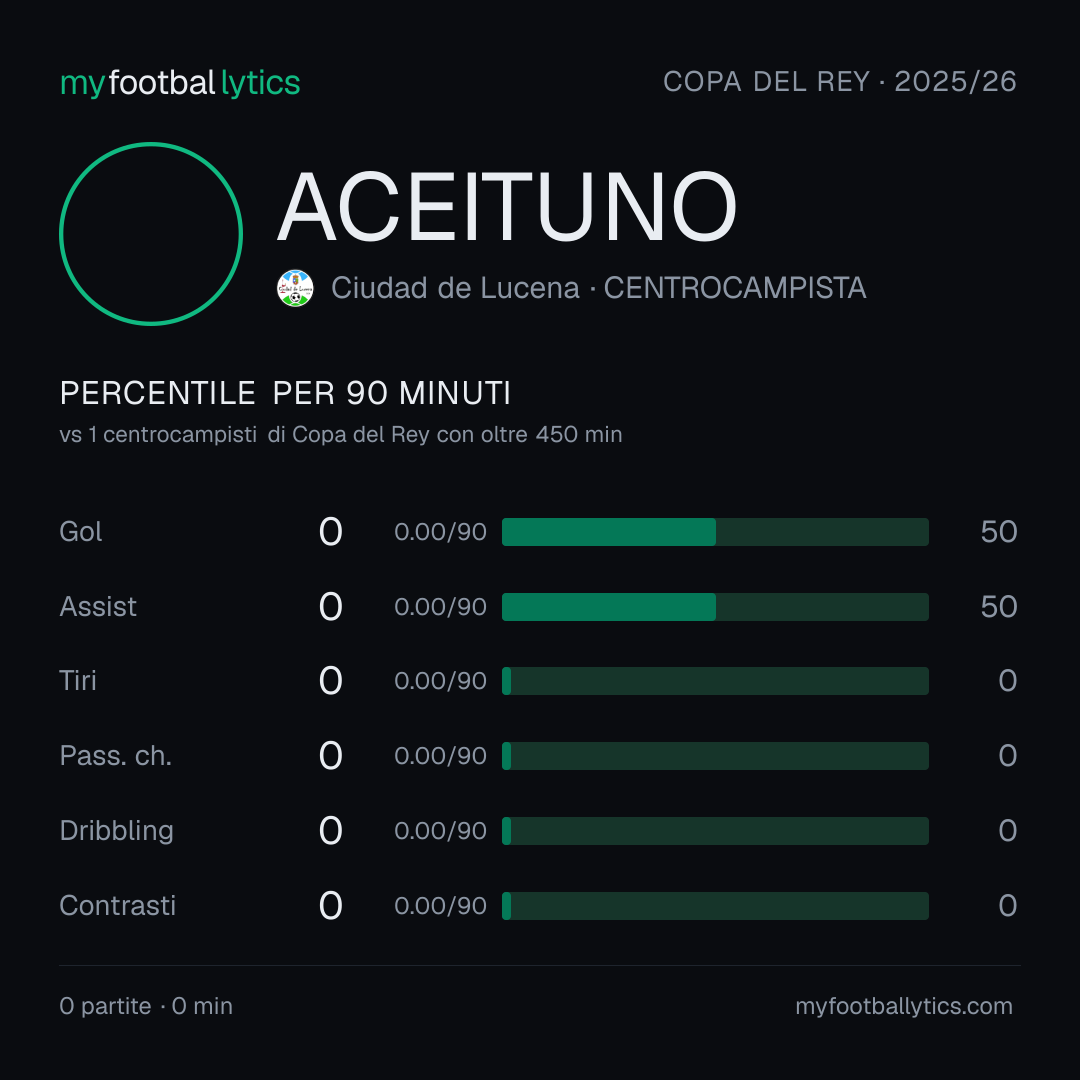
Task: Click the Contrasti 0.00/90 value
Action: [440, 906]
